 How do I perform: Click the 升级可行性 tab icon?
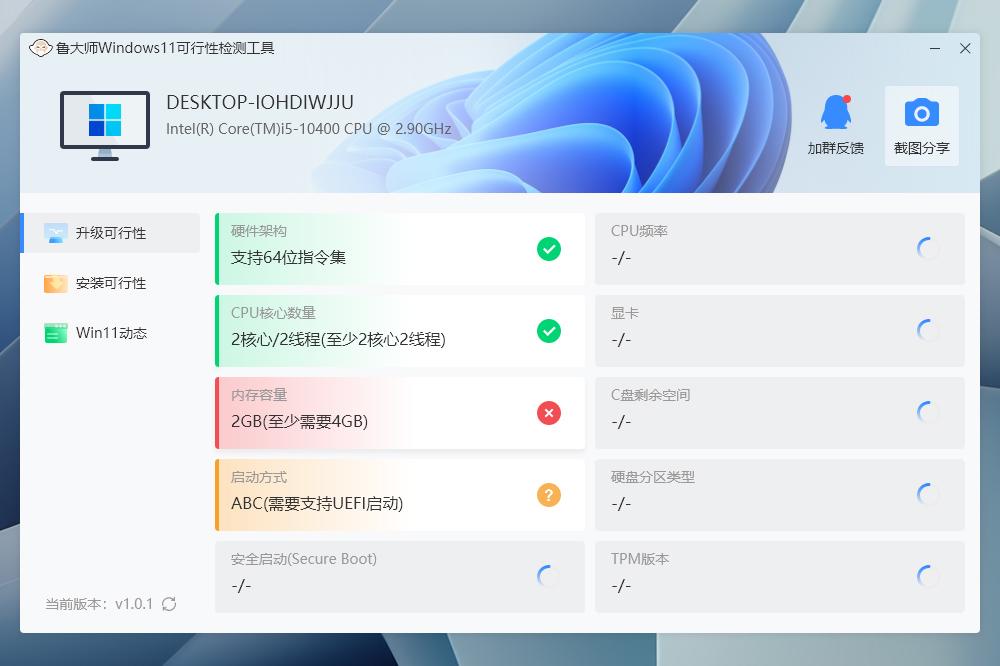point(55,233)
